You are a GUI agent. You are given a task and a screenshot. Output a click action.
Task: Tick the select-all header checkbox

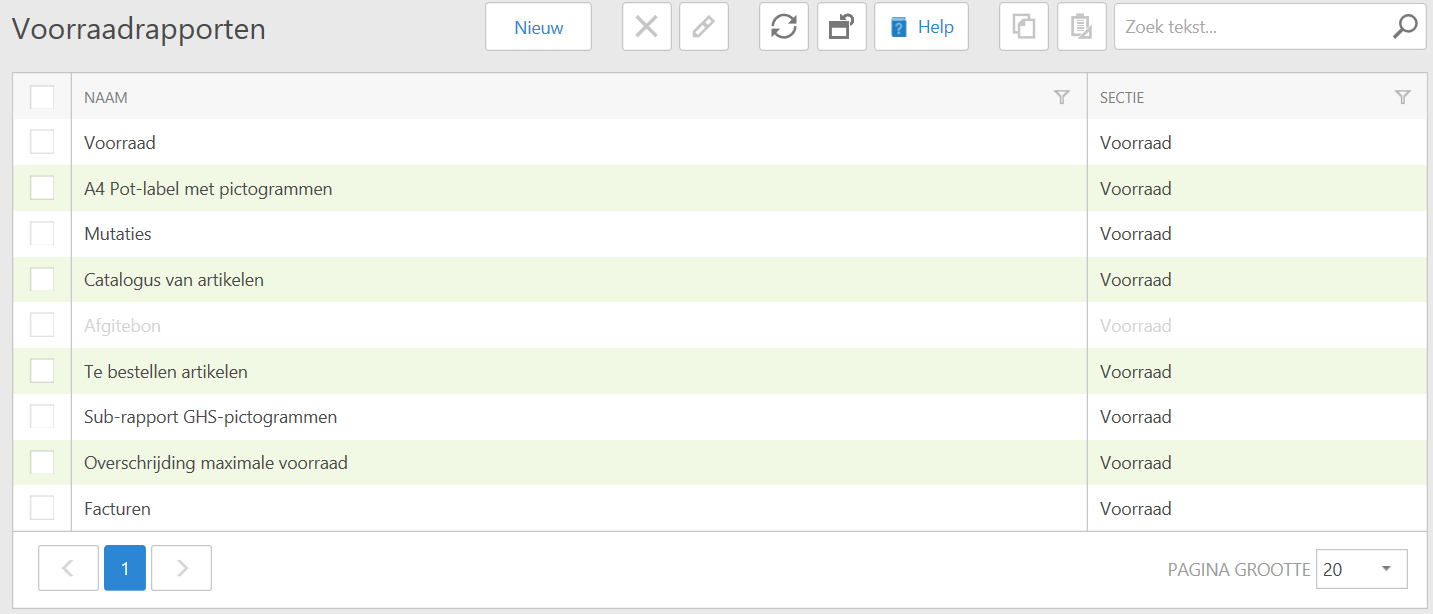pos(42,97)
